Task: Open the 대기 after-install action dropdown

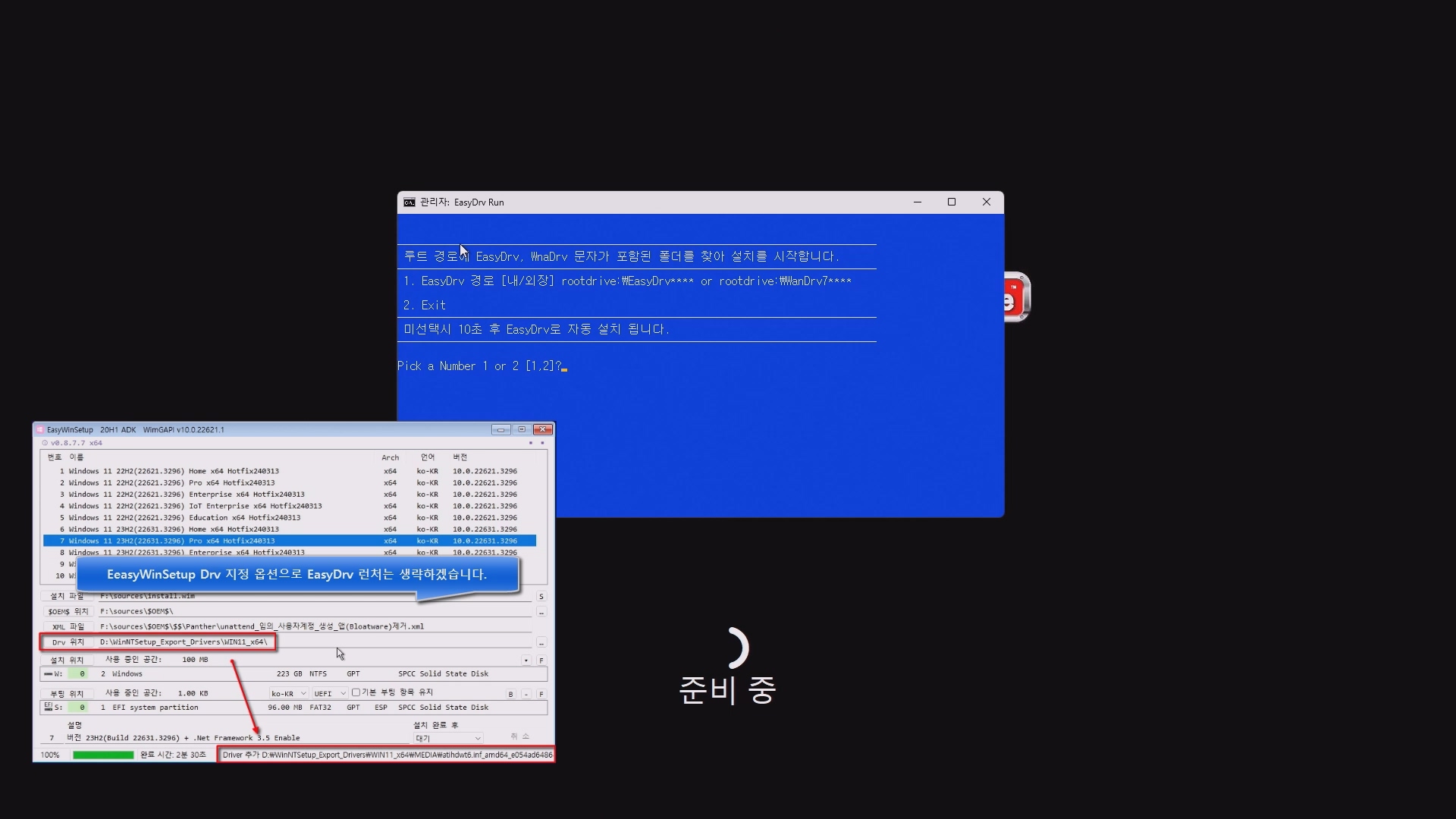Action: (x=448, y=739)
